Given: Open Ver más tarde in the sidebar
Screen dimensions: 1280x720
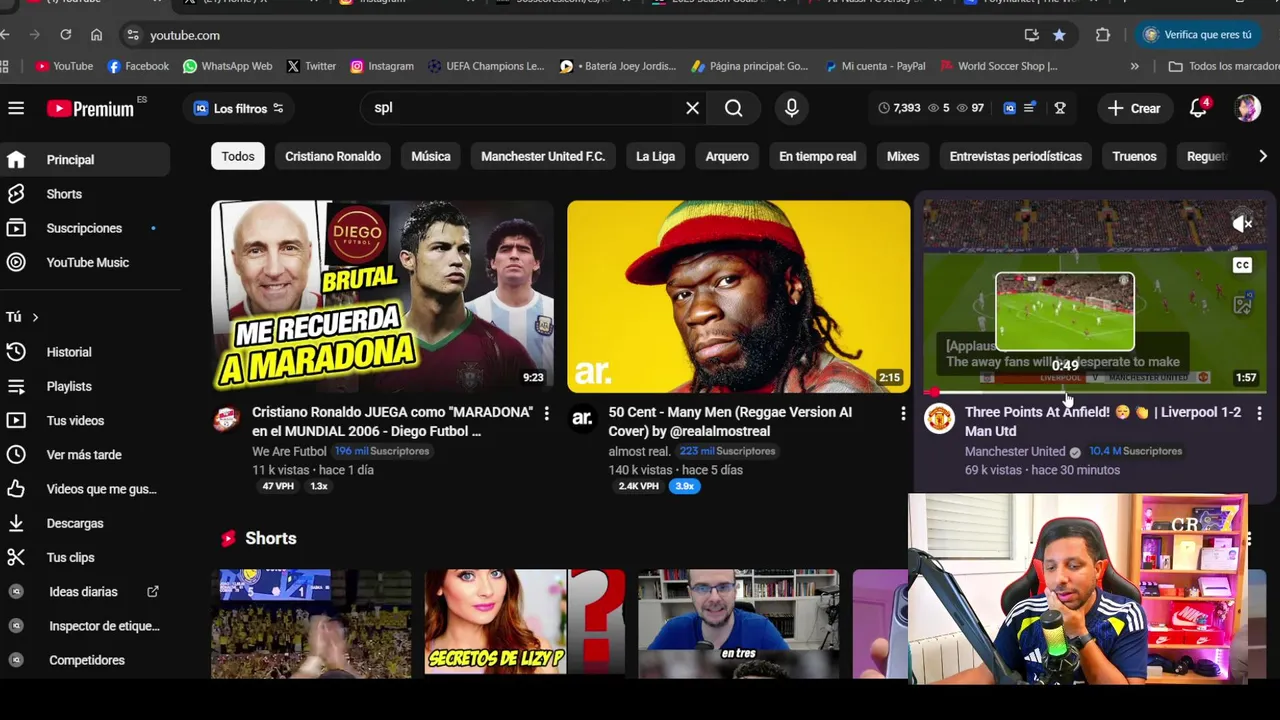Looking at the screenshot, I should pos(85,455).
